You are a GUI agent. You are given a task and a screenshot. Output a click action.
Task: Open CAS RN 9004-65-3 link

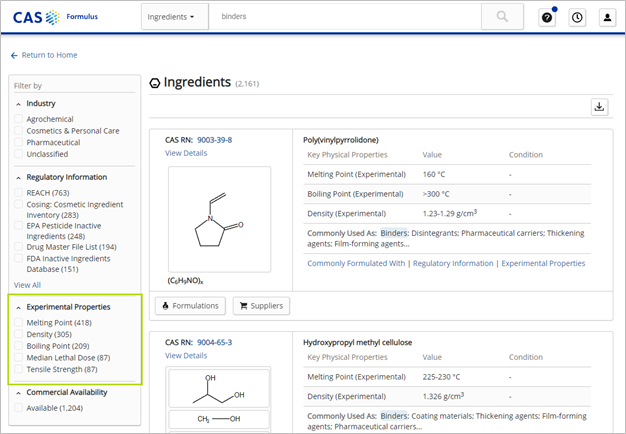click(x=214, y=343)
